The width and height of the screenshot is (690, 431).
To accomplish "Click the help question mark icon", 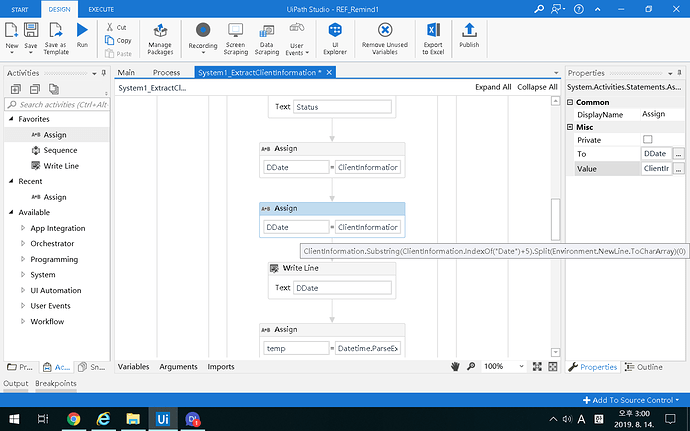I will tap(579, 9).
